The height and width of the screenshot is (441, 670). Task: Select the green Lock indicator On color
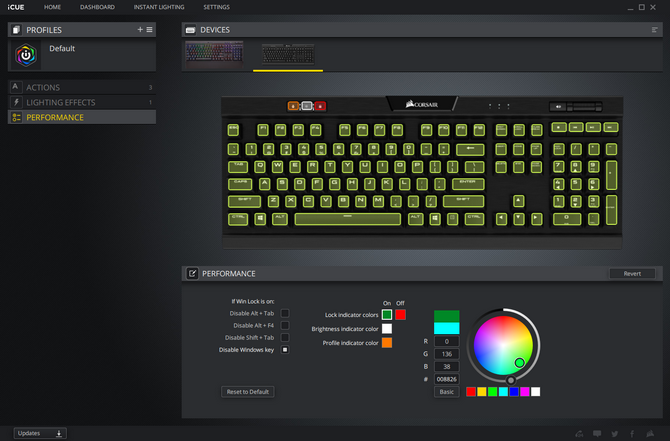(x=387, y=315)
